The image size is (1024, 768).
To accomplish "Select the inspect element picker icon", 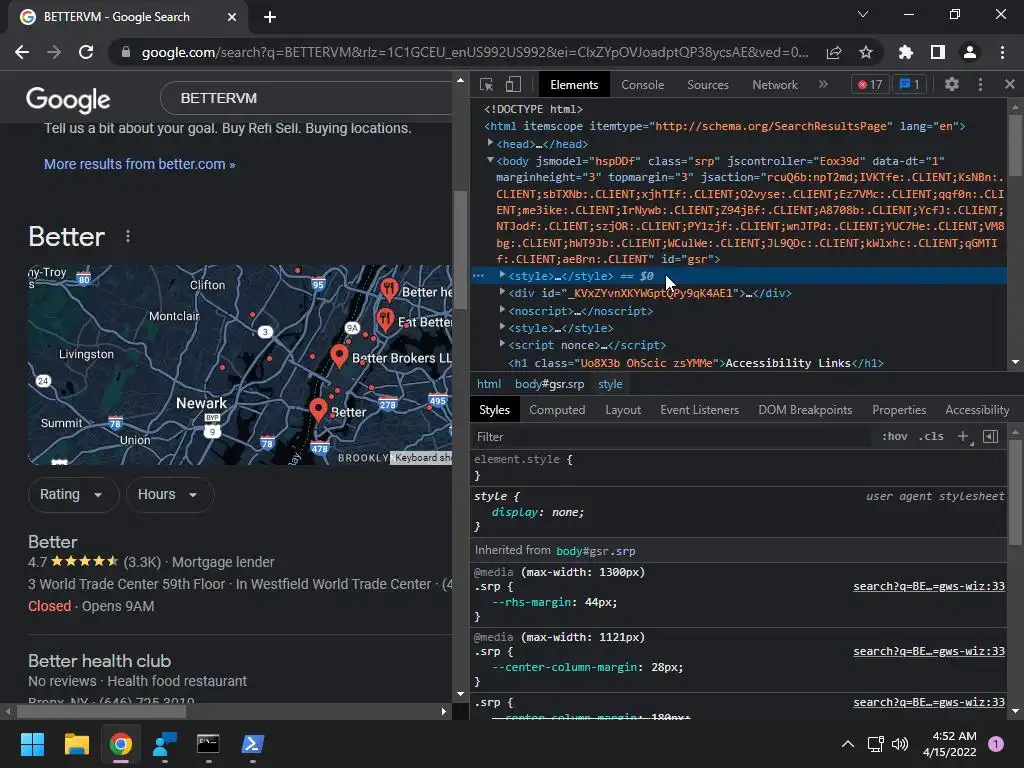I will pyautogui.click(x=486, y=84).
